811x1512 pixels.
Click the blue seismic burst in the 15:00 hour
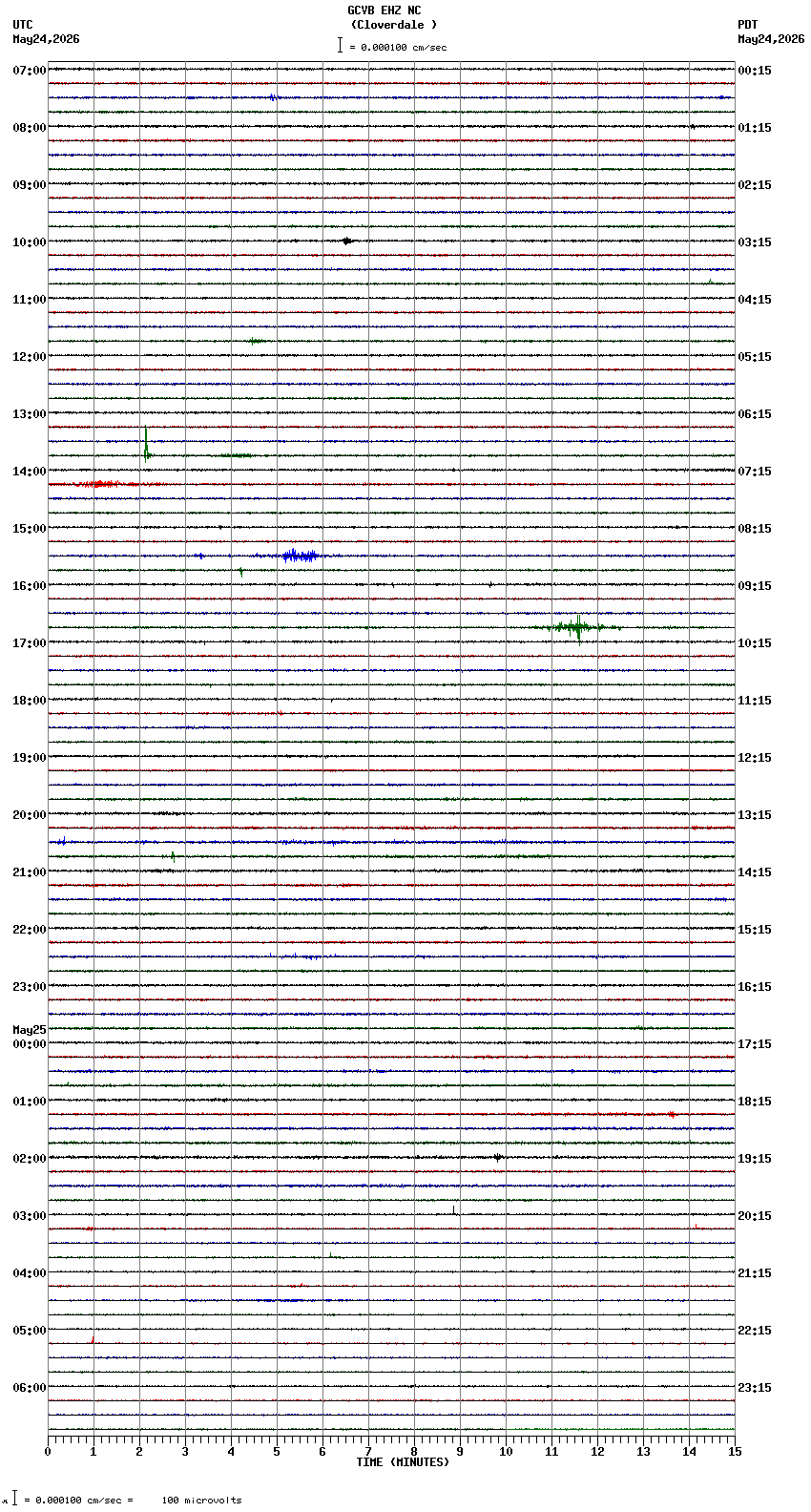click(x=301, y=556)
